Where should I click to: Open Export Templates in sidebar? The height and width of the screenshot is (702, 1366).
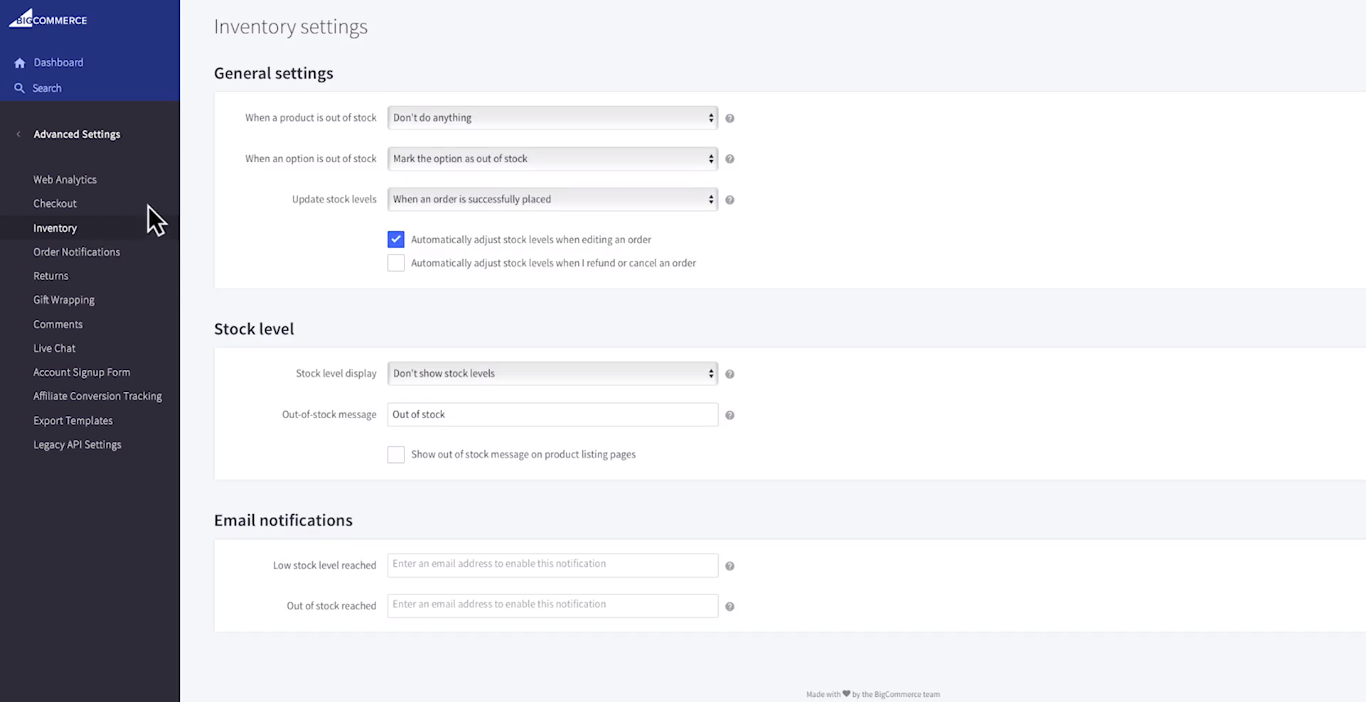click(x=73, y=421)
